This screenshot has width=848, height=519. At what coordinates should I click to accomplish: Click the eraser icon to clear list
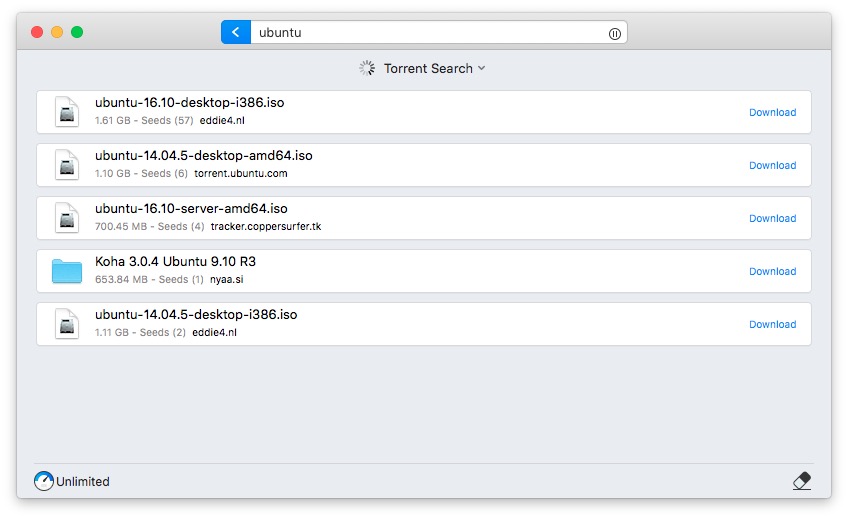(x=801, y=481)
